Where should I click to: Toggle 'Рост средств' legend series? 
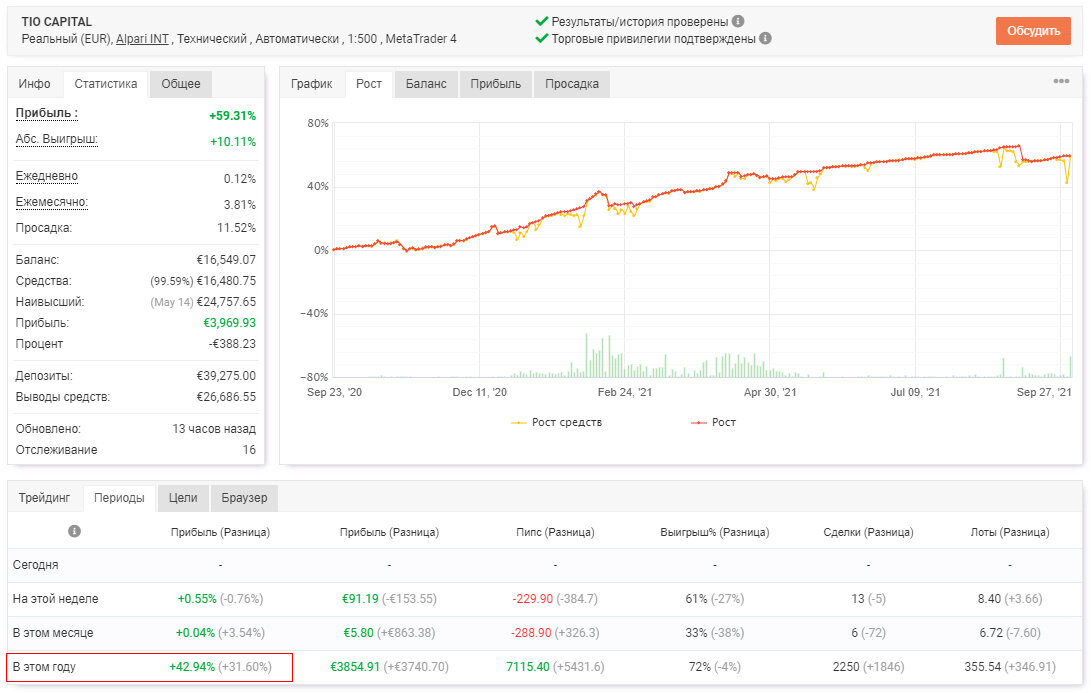click(557, 422)
